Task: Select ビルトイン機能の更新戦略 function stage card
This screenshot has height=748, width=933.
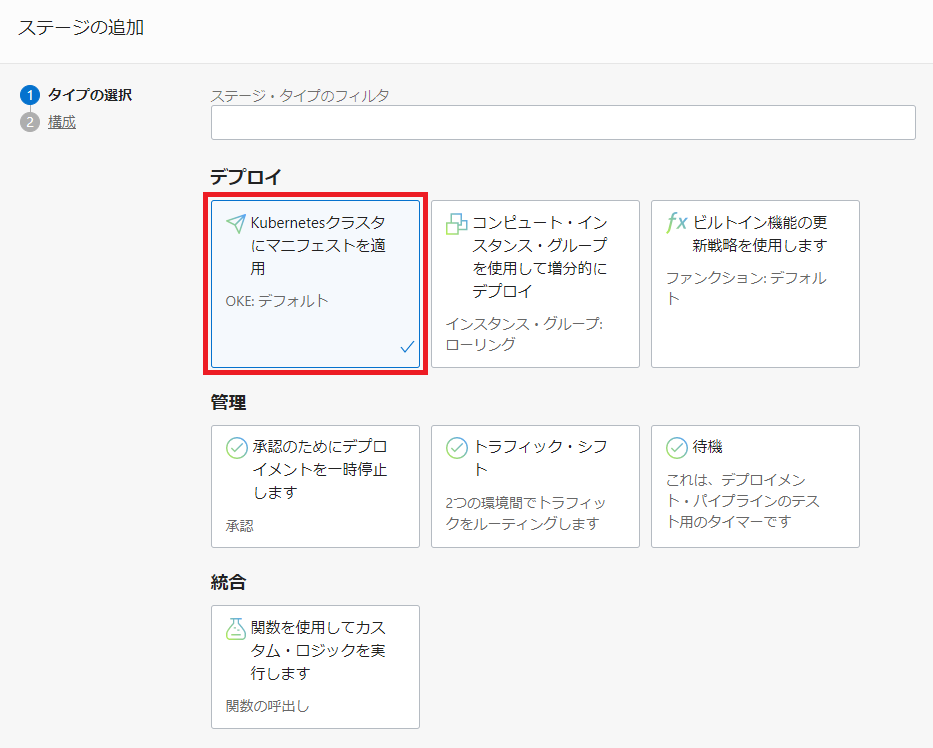Action: [x=755, y=284]
